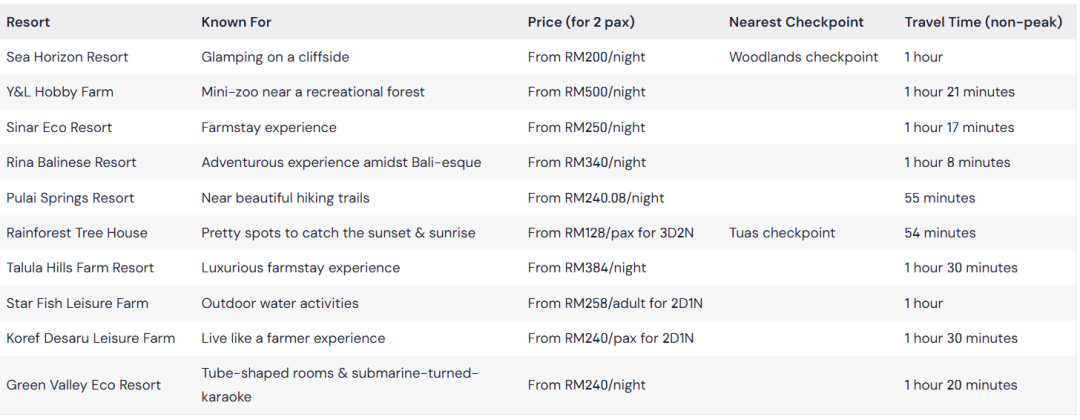
Task: Click the Tuas checkpoint cell
Action: pyautogui.click(x=782, y=233)
